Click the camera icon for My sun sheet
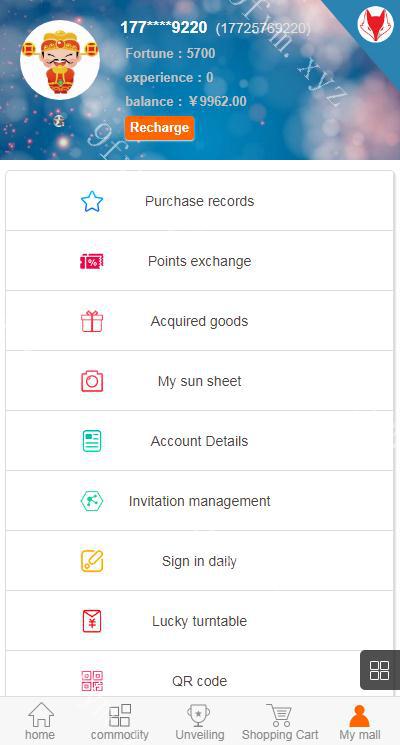Viewport: 400px width, 745px height. click(92, 381)
